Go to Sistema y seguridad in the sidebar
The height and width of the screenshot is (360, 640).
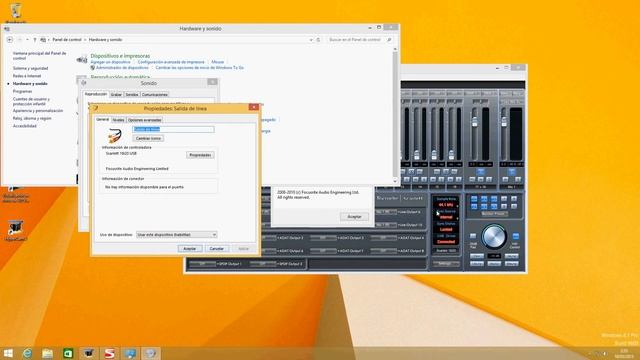[x=31, y=68]
